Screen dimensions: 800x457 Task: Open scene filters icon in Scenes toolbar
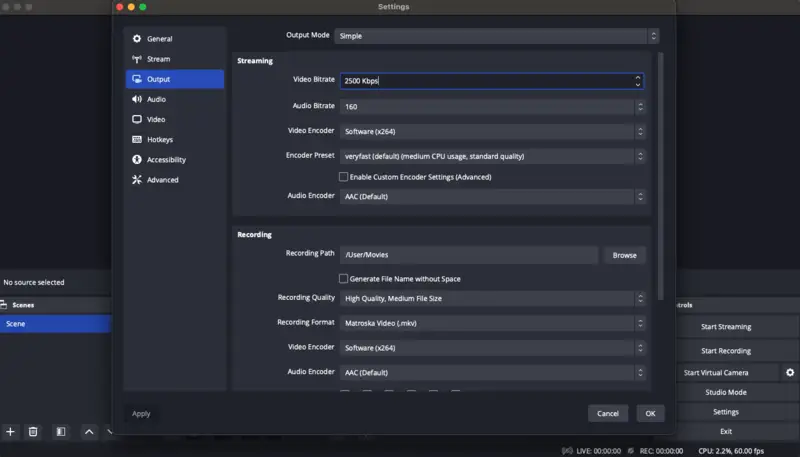61,432
